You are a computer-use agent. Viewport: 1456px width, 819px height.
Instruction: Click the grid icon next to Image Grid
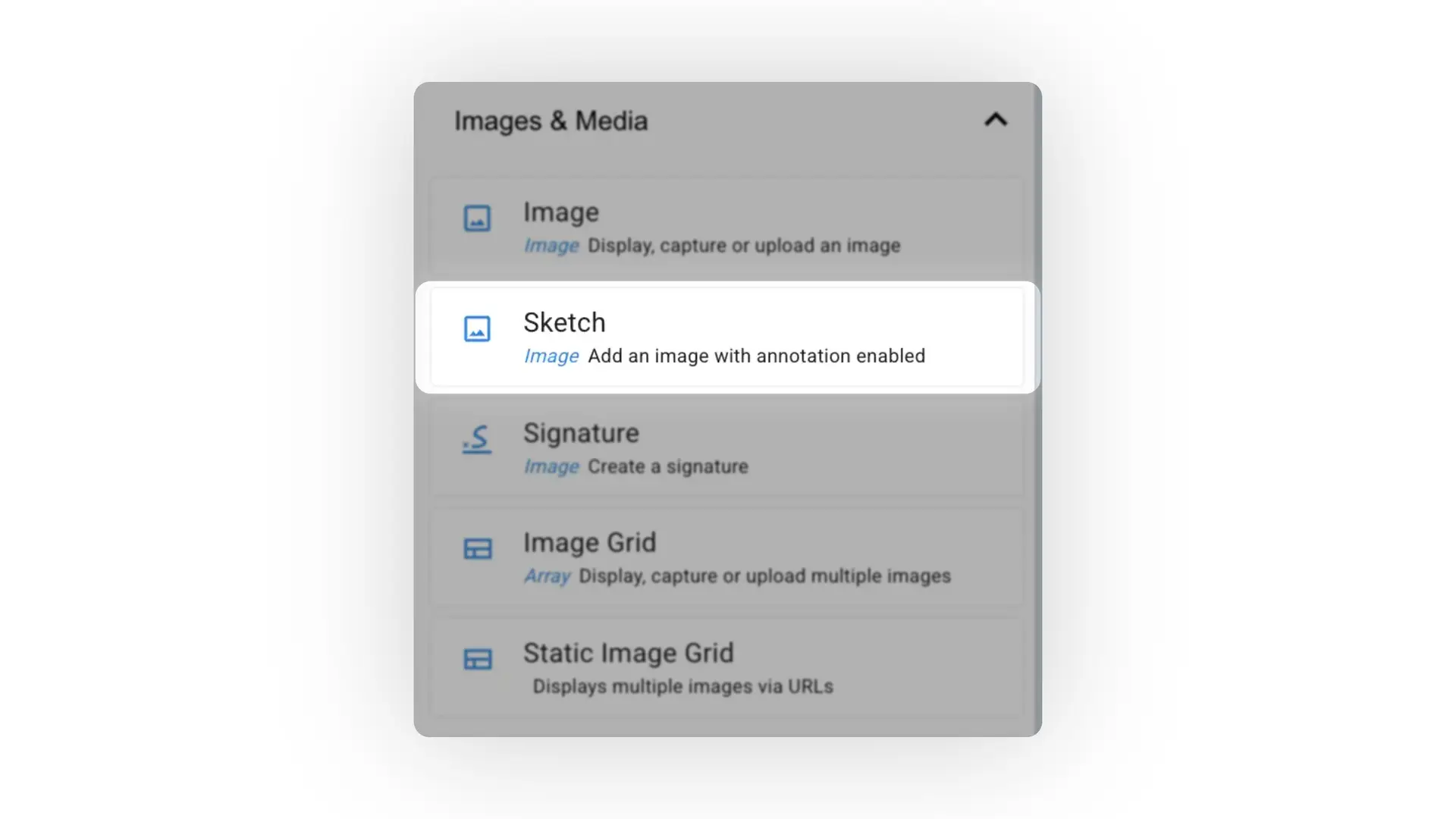pos(478,549)
